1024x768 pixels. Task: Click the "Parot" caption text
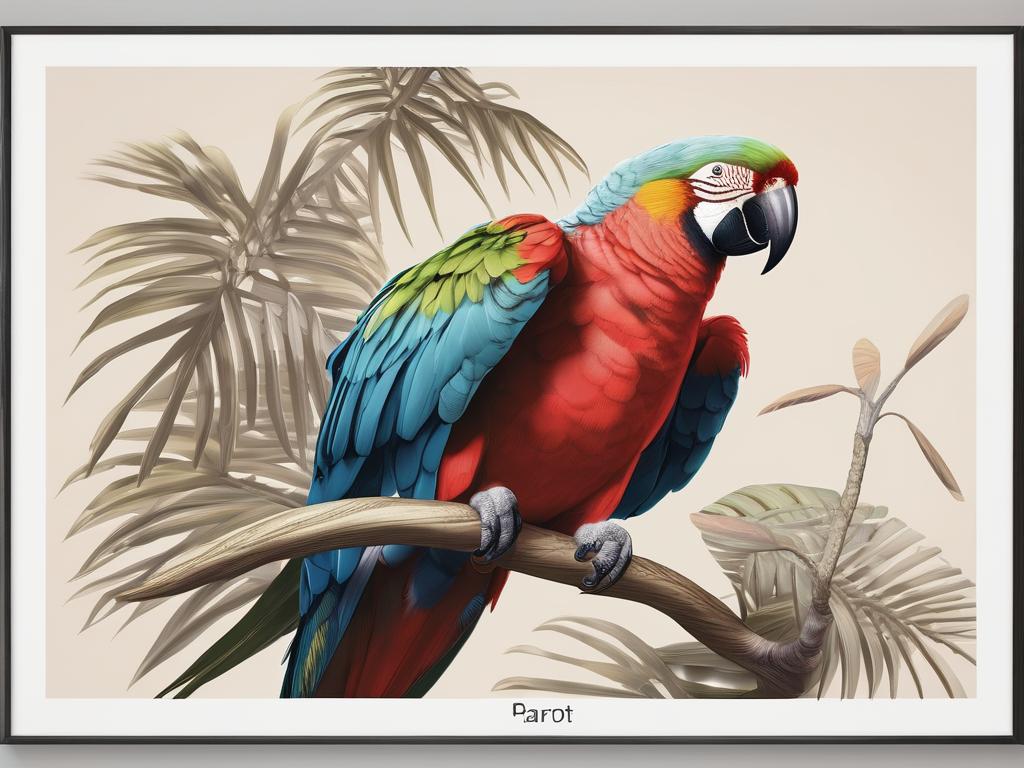pos(543,713)
